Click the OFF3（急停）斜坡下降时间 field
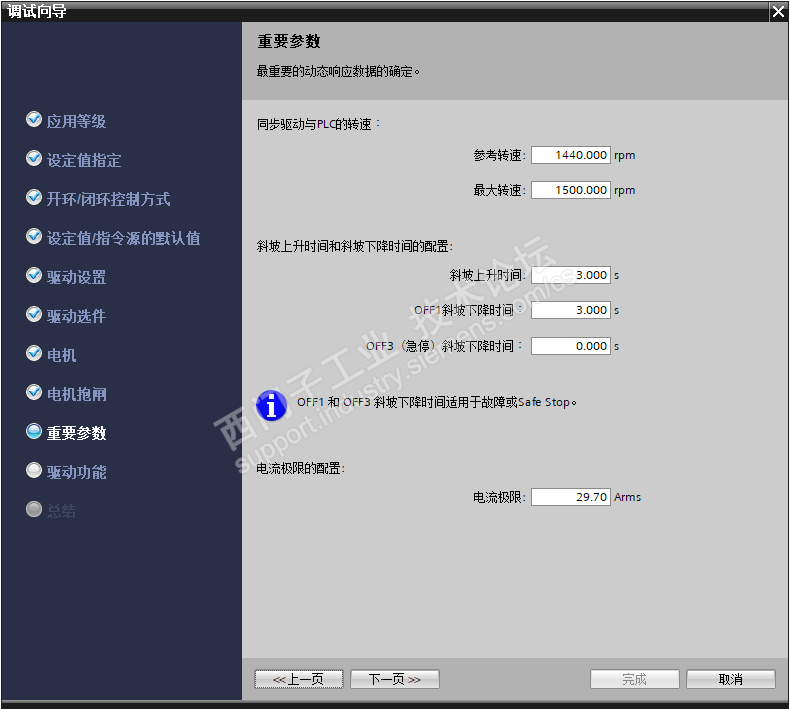Image resolution: width=790 pixels, height=710 pixels. click(x=571, y=346)
